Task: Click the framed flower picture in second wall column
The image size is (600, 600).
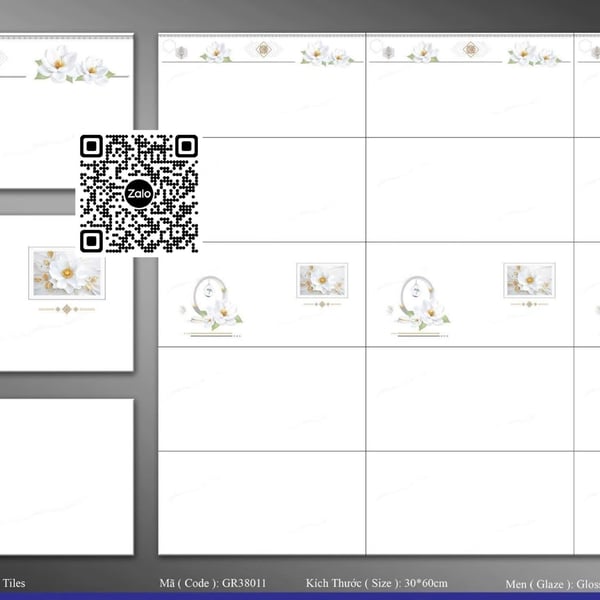Action: point(529,280)
